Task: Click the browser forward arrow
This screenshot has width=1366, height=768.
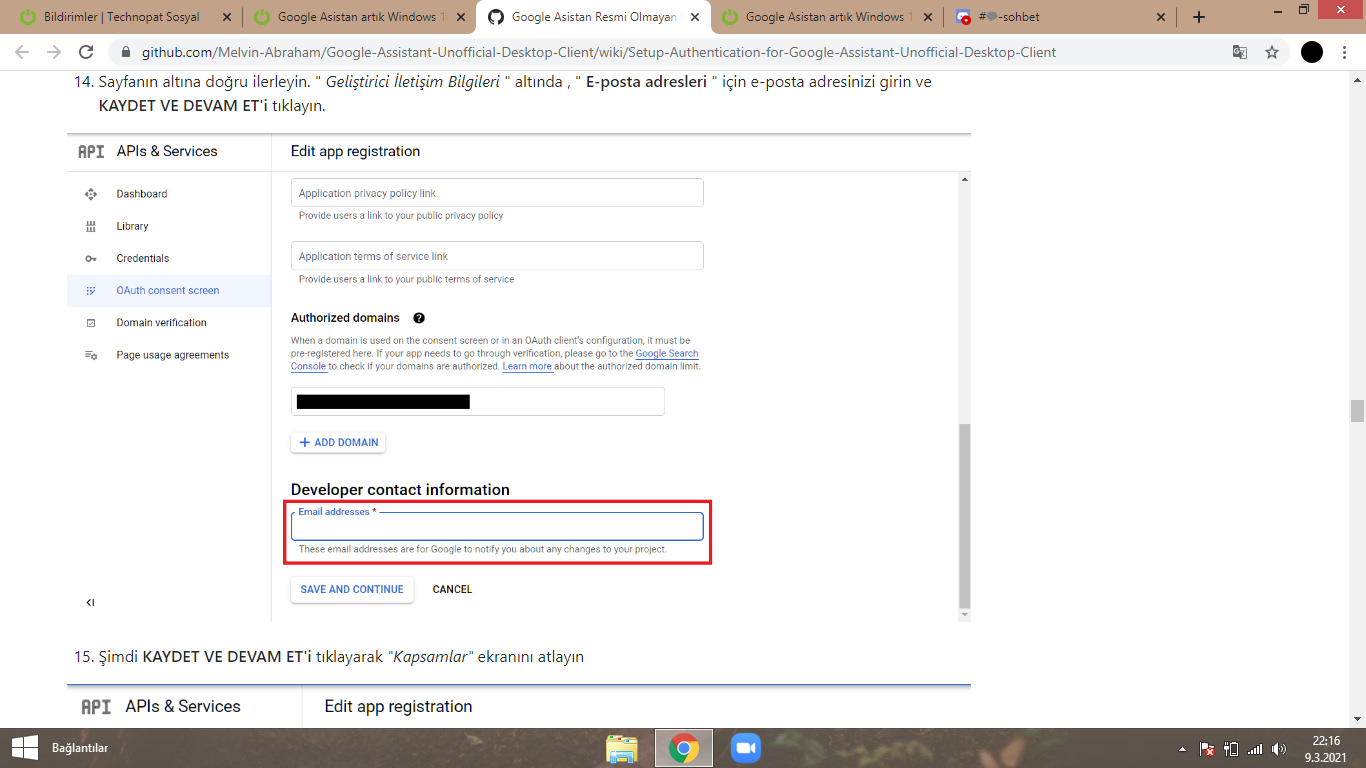Action: click(54, 52)
